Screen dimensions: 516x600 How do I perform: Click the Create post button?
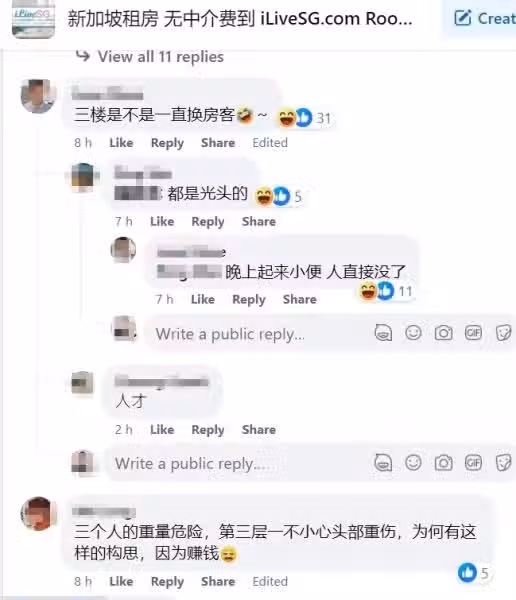[484, 18]
